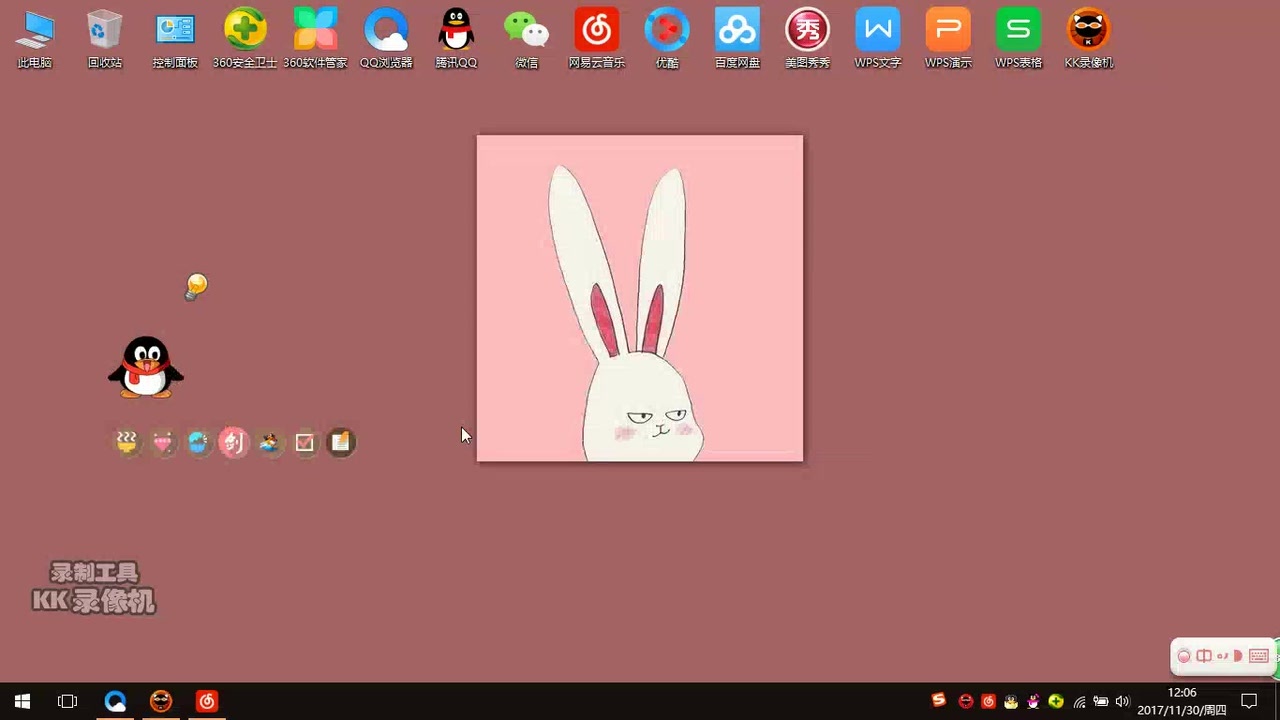1280x720 pixels.
Task: Click the steaming bowl feed icon
Action: 127,442
